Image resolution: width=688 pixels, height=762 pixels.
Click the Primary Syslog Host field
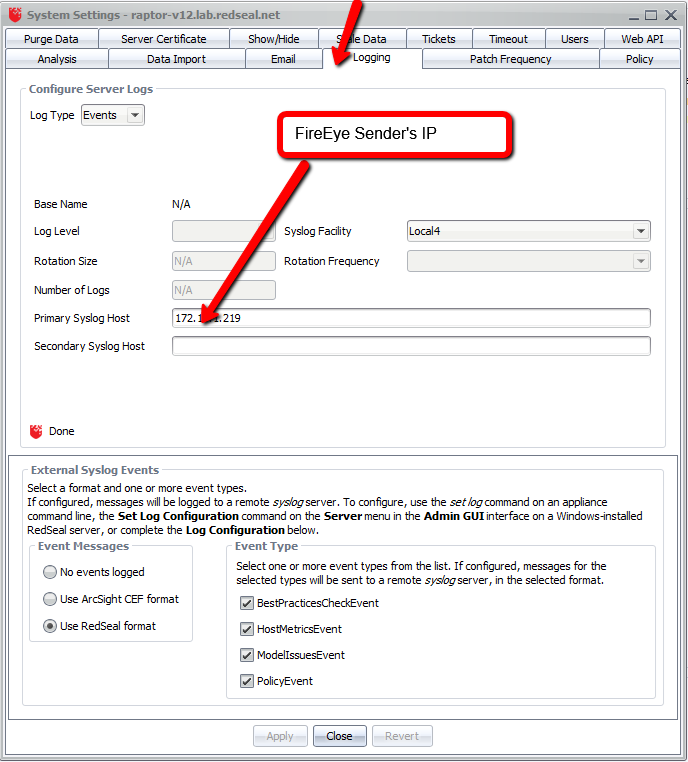pos(411,318)
